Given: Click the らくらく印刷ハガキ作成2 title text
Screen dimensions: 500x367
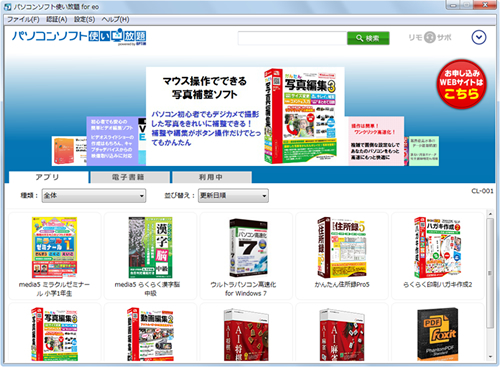Looking at the screenshot, I should (x=438, y=284).
